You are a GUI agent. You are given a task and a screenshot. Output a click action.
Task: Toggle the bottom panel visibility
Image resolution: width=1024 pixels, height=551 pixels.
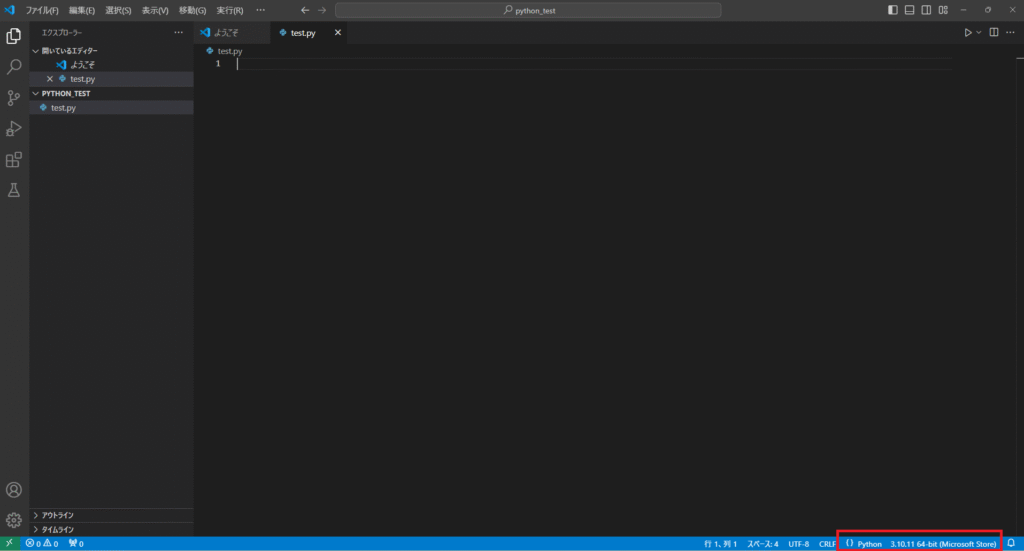click(x=910, y=10)
